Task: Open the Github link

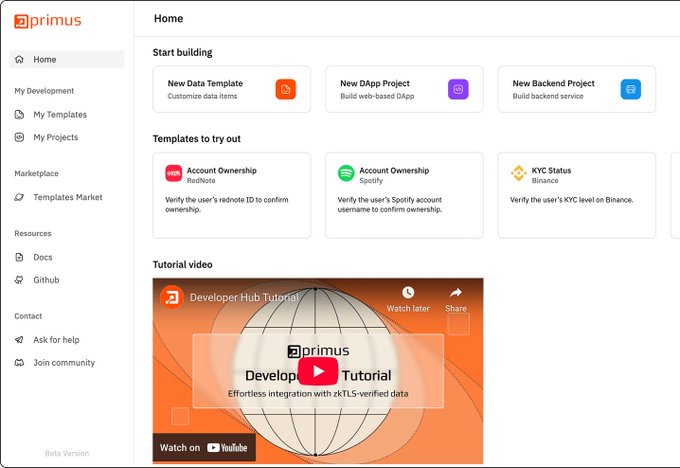Action: [x=46, y=280]
